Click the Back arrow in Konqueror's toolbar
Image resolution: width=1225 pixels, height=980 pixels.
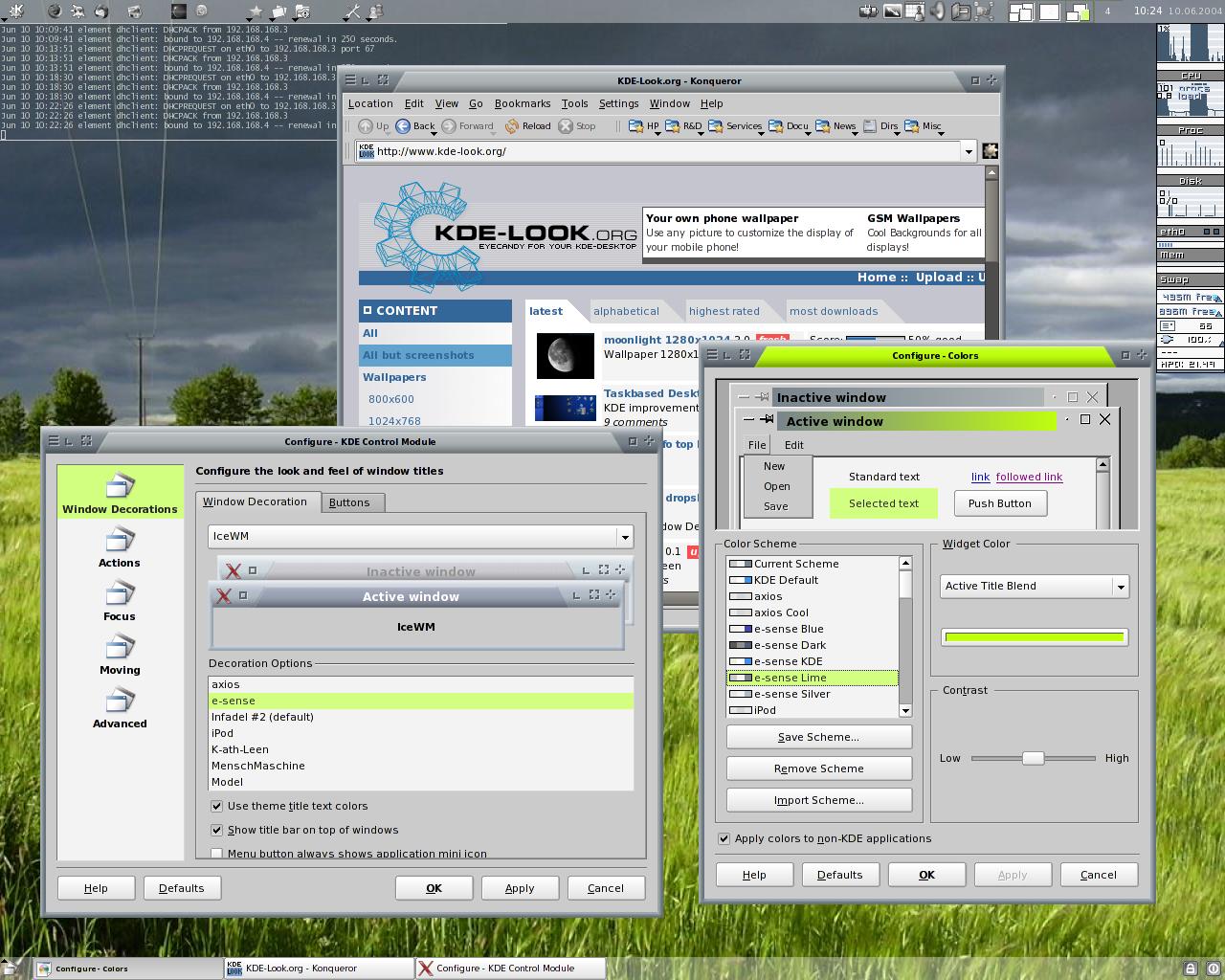[x=415, y=126]
